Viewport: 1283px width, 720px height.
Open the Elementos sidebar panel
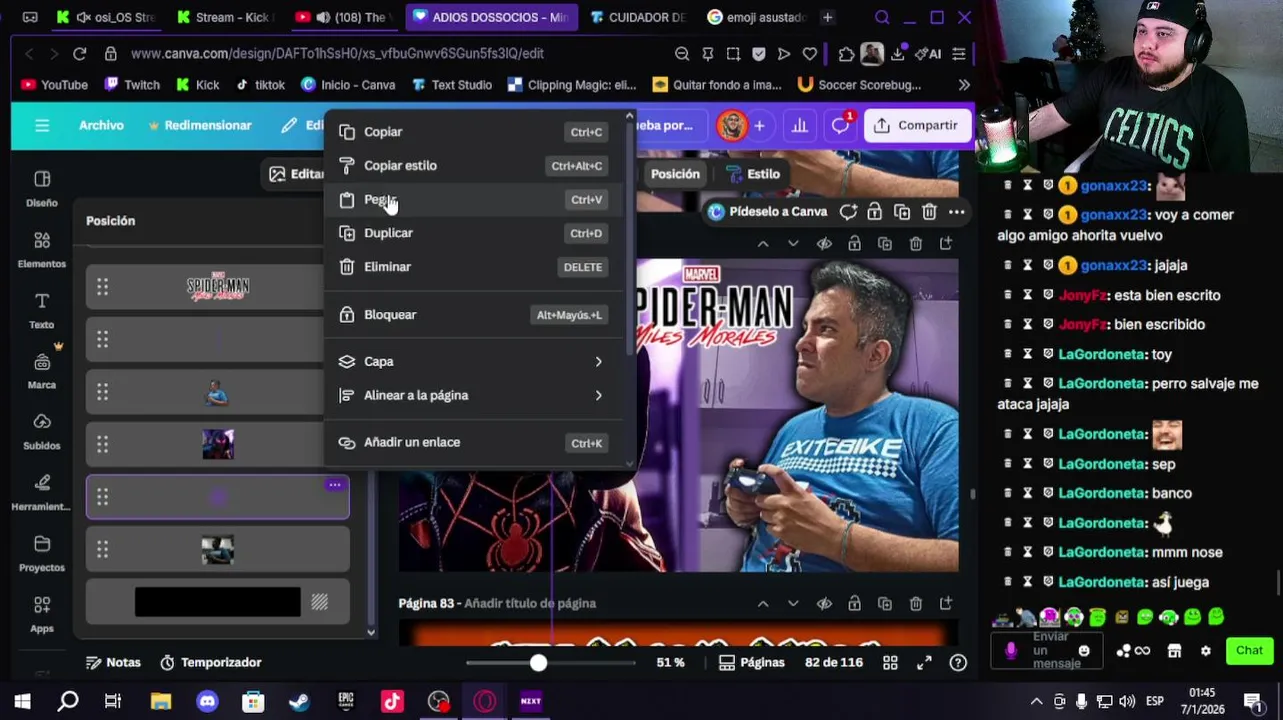[x=41, y=249]
